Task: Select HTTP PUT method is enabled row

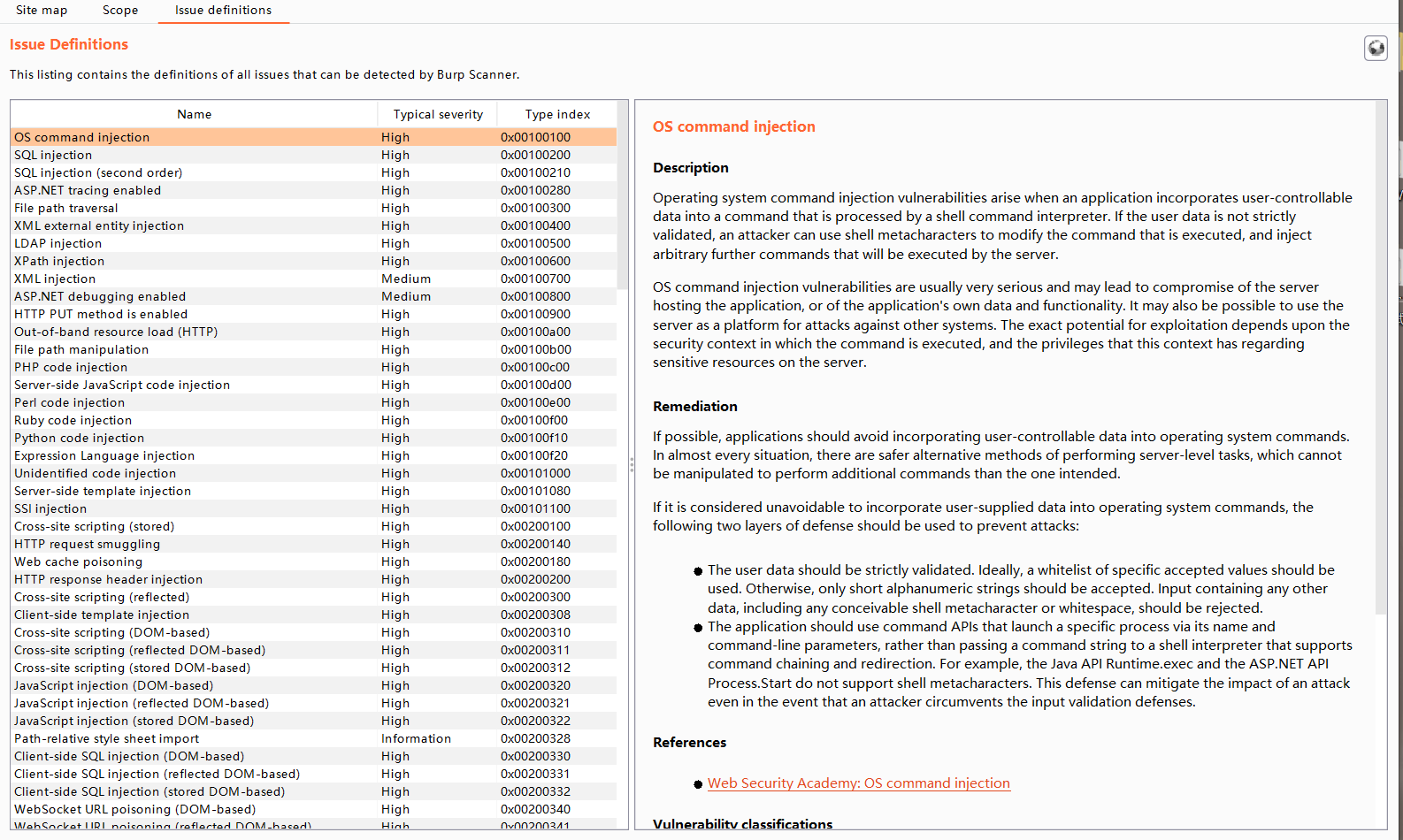Action: 313,314
